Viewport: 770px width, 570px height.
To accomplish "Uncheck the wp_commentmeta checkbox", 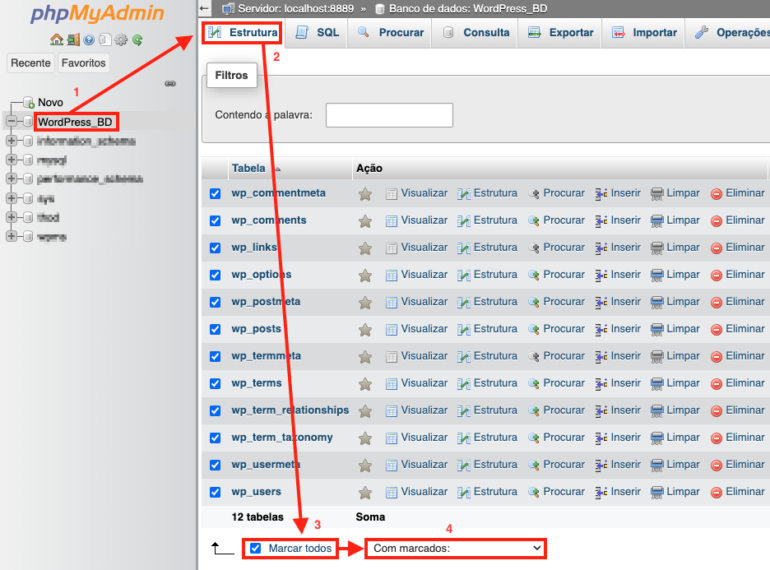I will coord(215,193).
